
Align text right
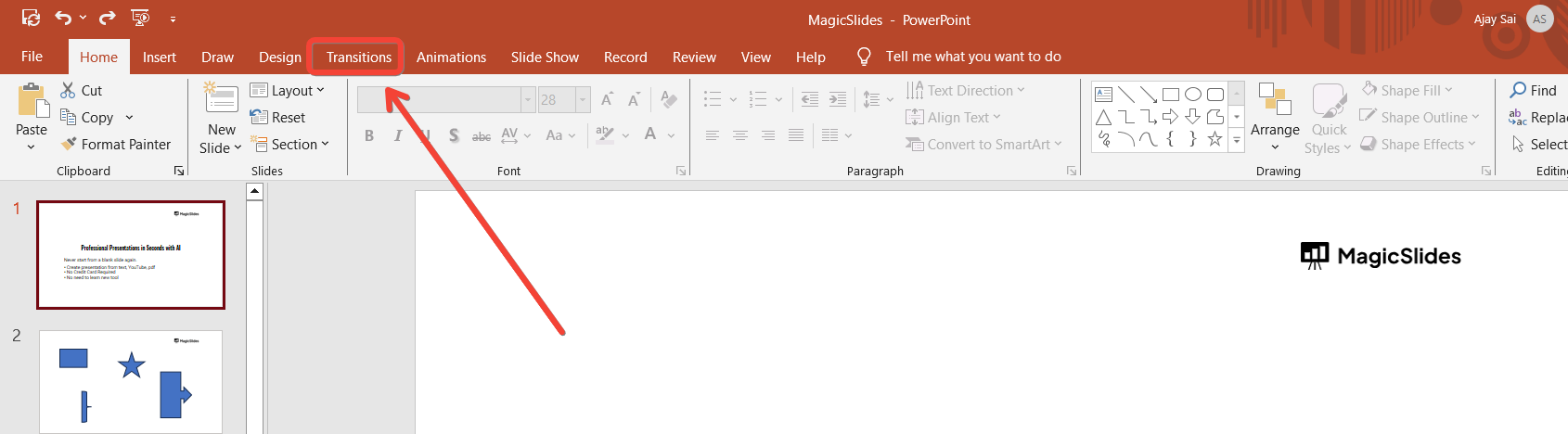(768, 135)
